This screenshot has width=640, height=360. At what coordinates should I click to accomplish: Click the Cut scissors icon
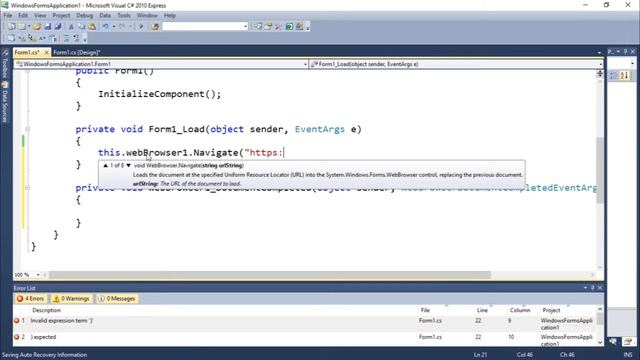click(71, 27)
